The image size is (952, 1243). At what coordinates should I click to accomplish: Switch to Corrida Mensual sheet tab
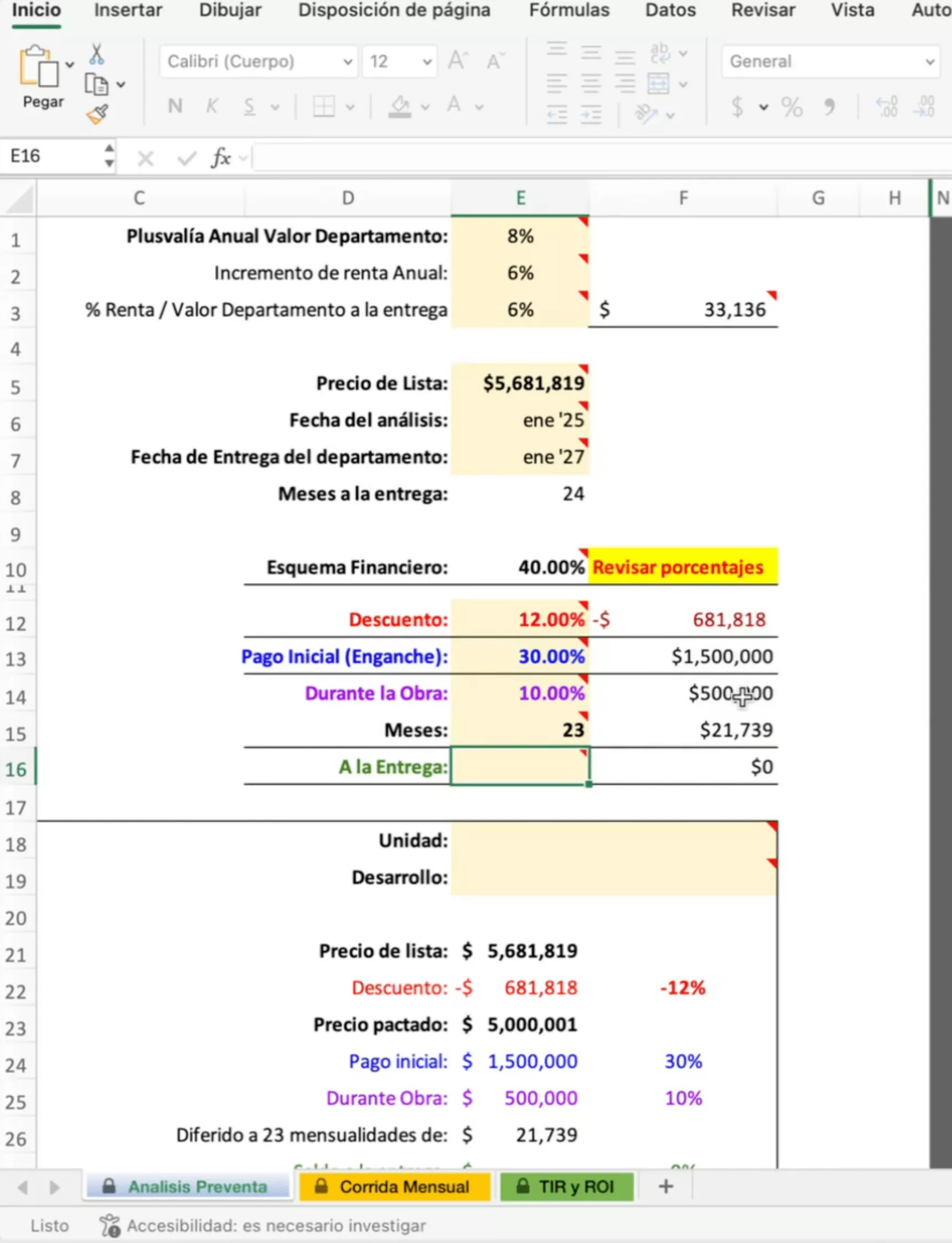point(395,1187)
